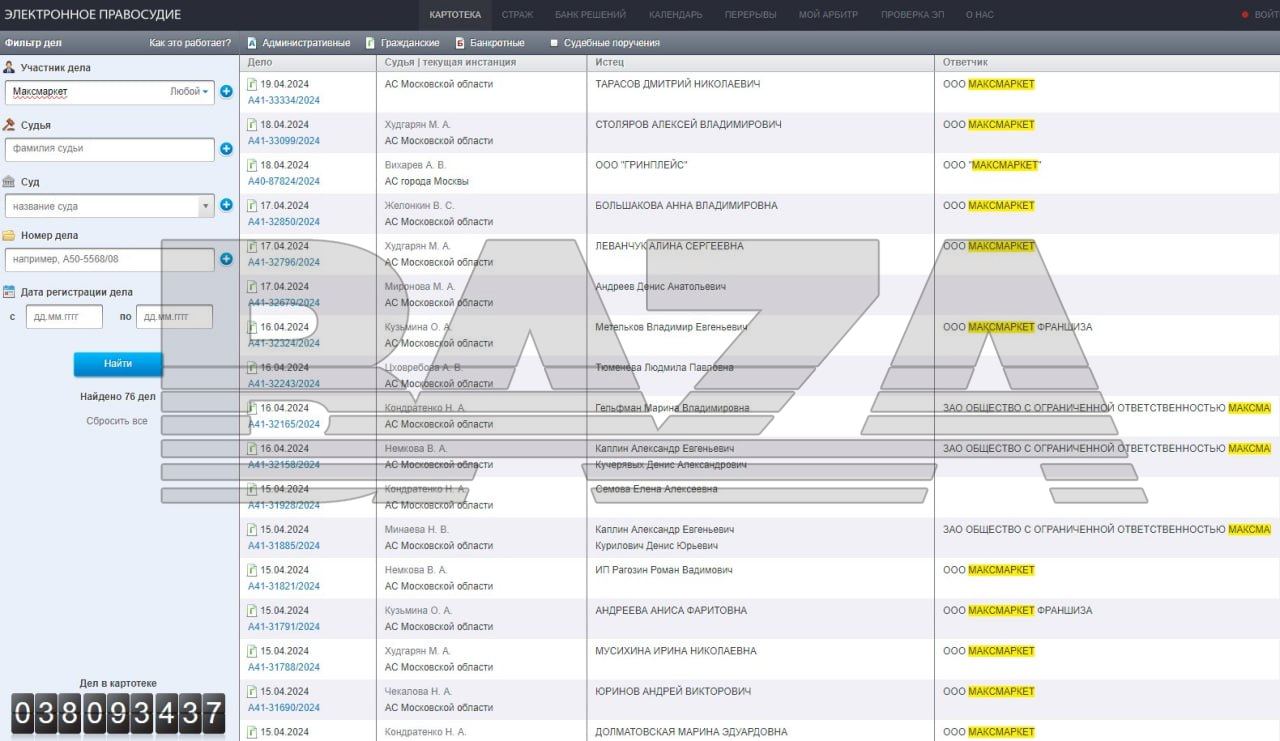The height and width of the screenshot is (741, 1280).
Task: Click the plus icon beside judge surname field
Action: point(226,149)
